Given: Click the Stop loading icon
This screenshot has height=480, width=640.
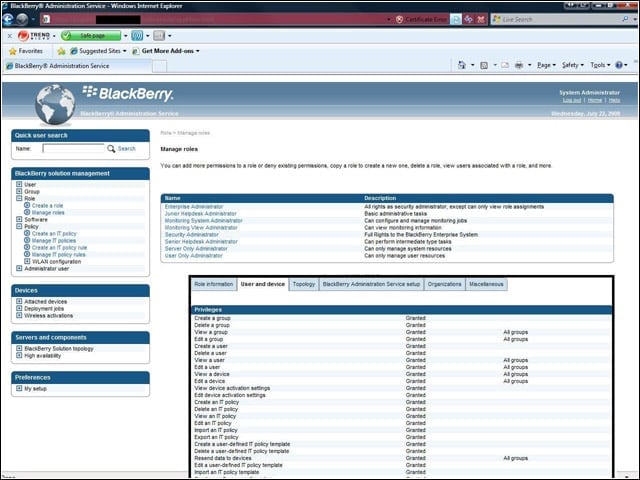Looking at the screenshot, I should tap(481, 19).
